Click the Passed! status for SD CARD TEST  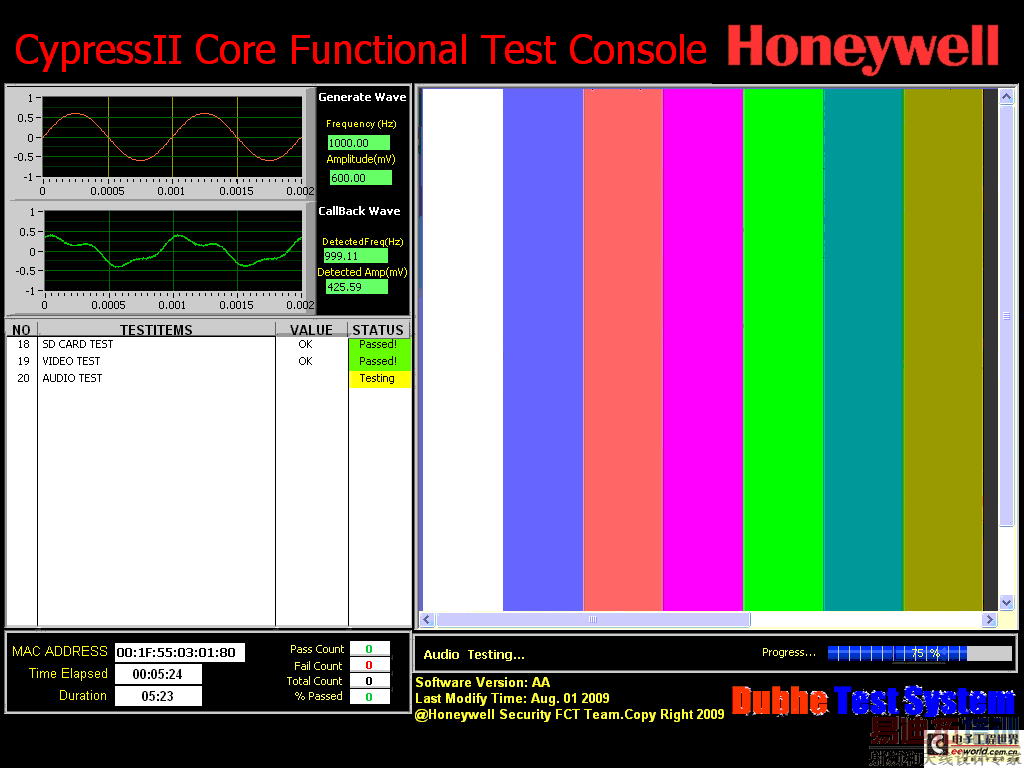click(379, 345)
